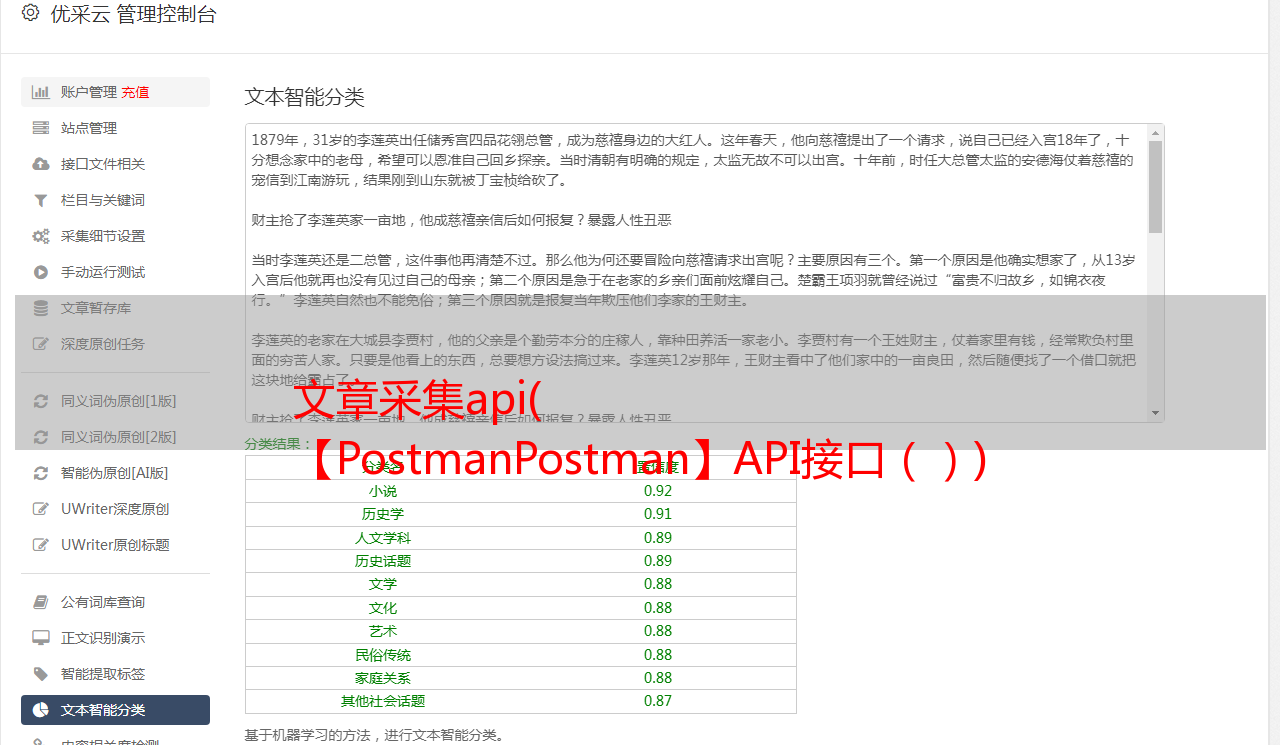Open UWriter原创标题 page
The height and width of the screenshot is (745, 1280).
(115, 545)
